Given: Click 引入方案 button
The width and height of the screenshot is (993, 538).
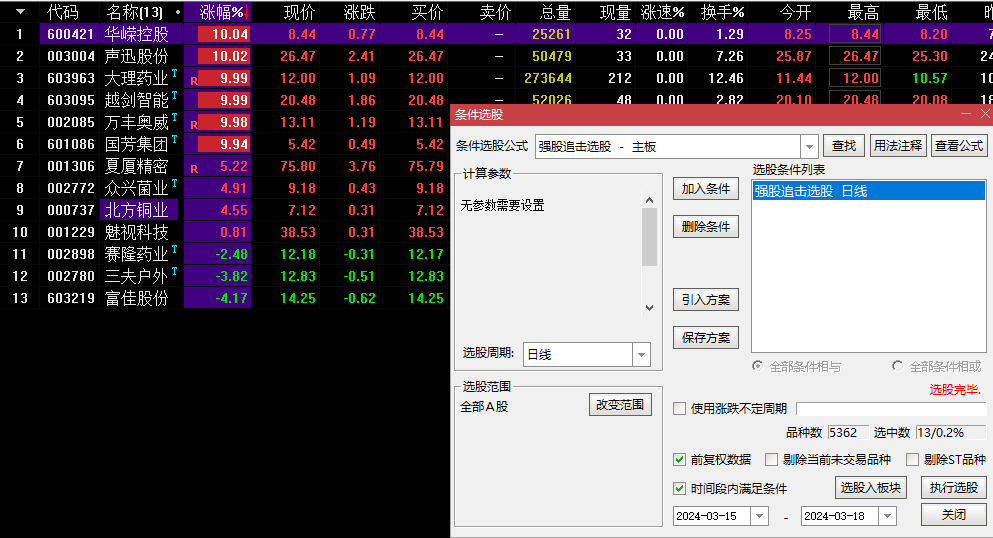Looking at the screenshot, I should [x=705, y=299].
